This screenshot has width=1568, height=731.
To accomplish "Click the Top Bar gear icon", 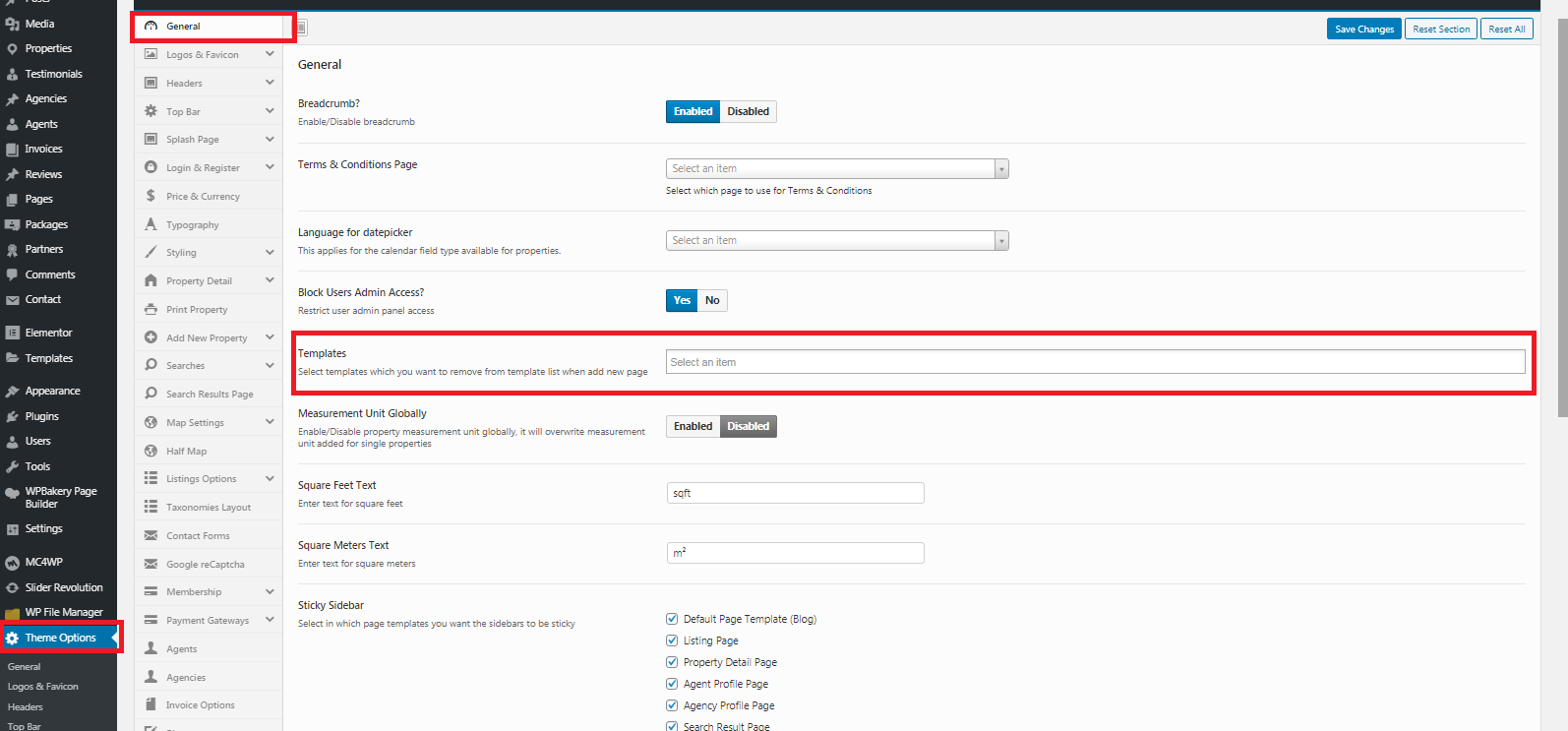I will [151, 111].
